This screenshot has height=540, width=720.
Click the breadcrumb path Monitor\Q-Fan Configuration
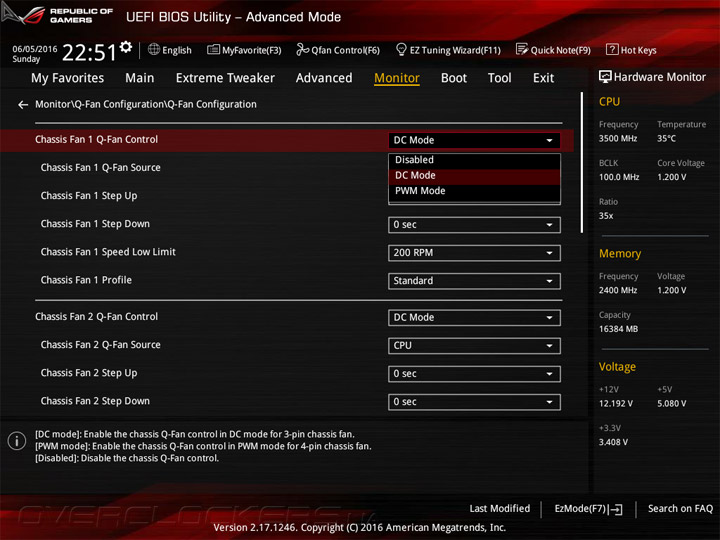point(146,104)
